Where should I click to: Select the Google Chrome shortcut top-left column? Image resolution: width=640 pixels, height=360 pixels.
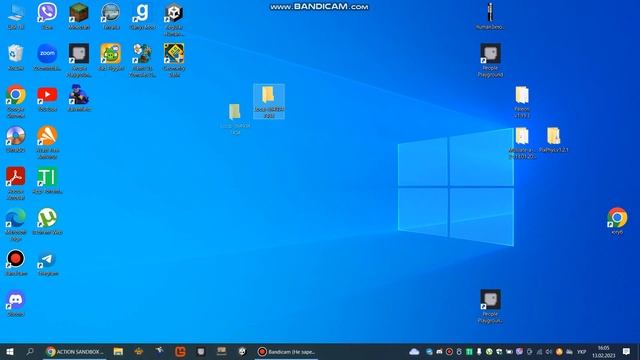tap(16, 101)
